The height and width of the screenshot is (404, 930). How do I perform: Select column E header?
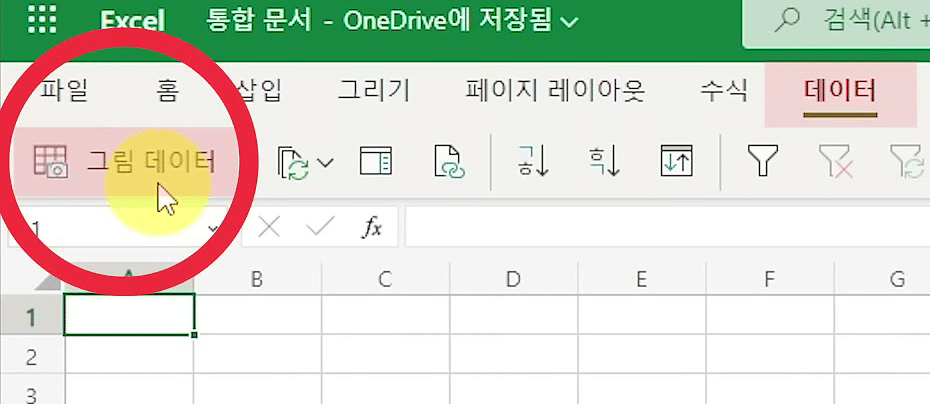point(642,279)
